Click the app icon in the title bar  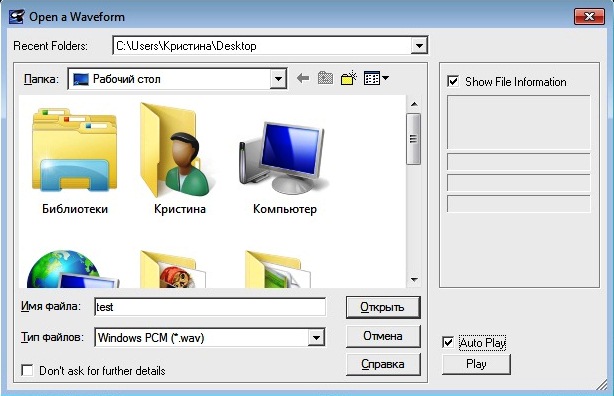17,17
